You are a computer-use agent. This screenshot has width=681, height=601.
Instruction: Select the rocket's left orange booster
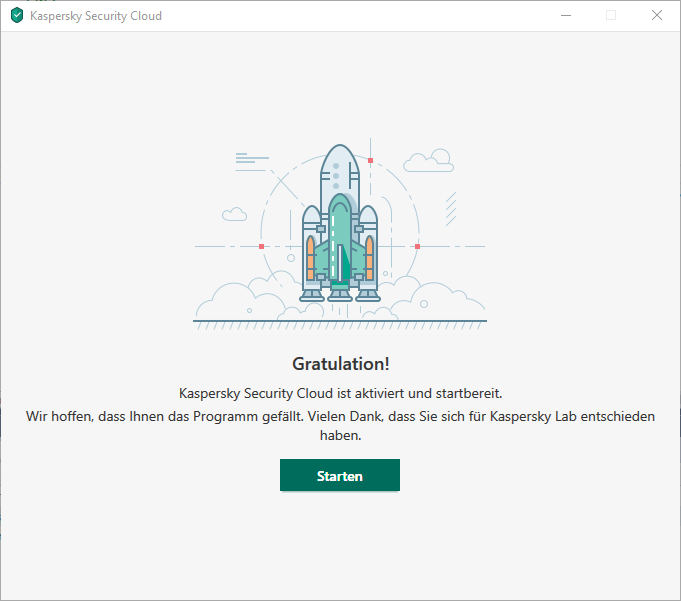point(311,257)
